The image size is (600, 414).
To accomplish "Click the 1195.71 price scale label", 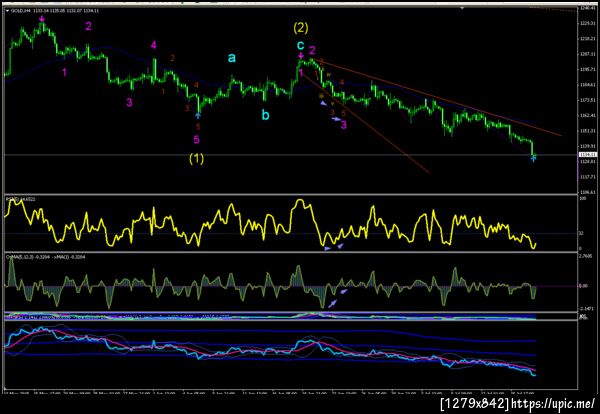I will 587,70.
